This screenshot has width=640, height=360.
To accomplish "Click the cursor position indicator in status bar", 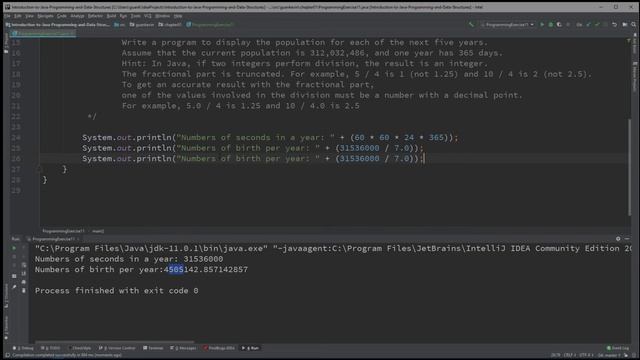I will 556,355.
